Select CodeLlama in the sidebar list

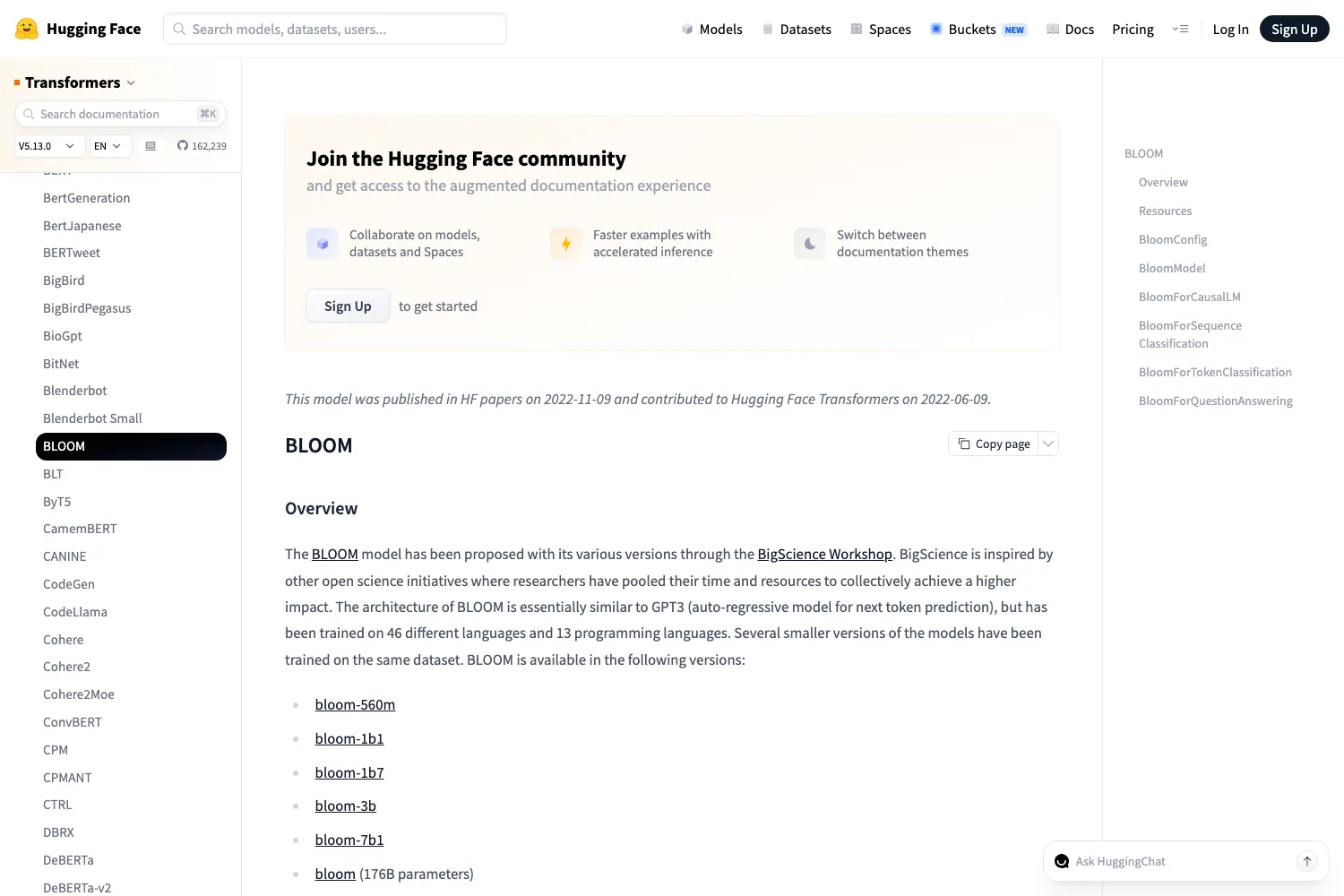(75, 612)
